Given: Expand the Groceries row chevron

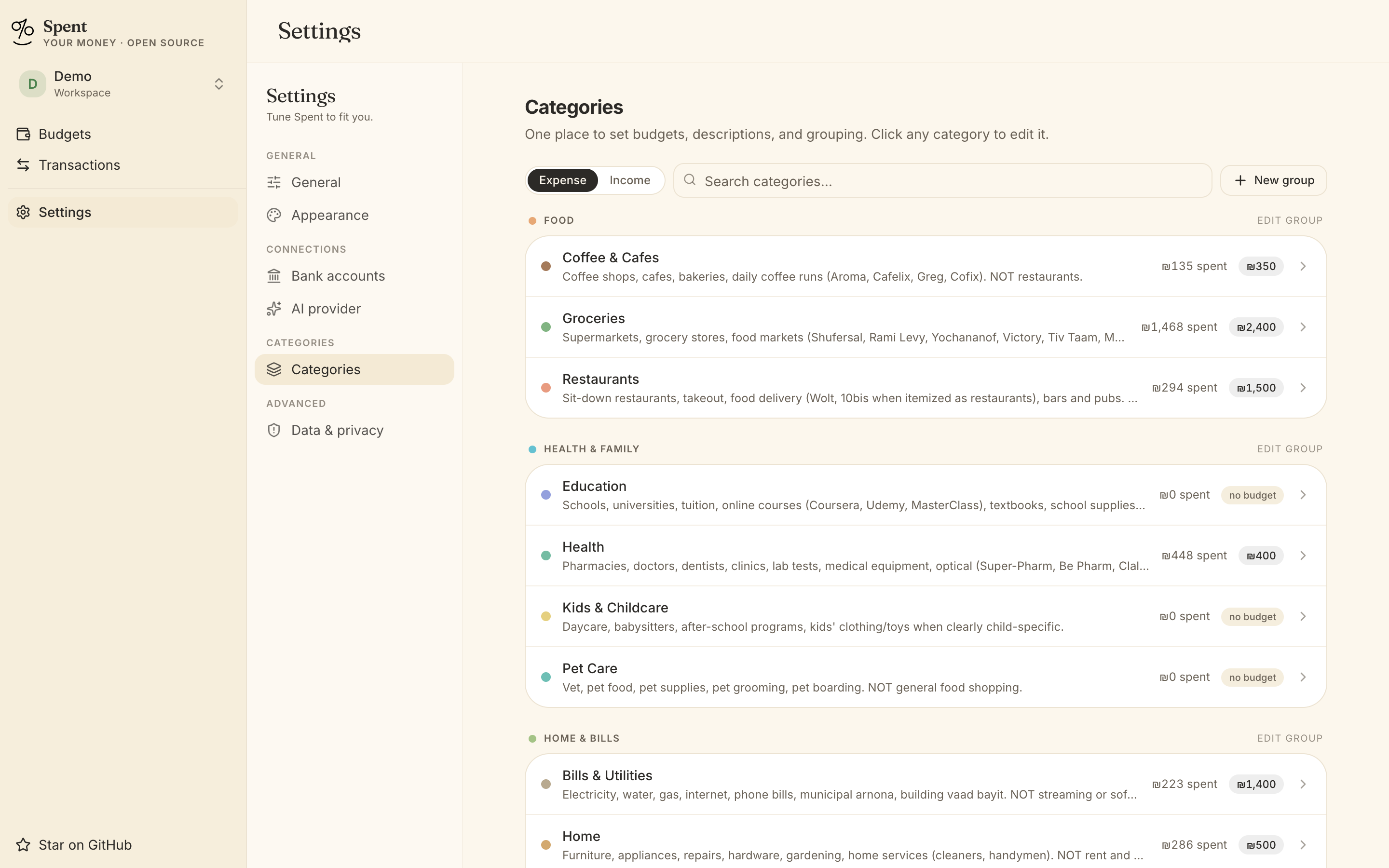Looking at the screenshot, I should [1303, 327].
